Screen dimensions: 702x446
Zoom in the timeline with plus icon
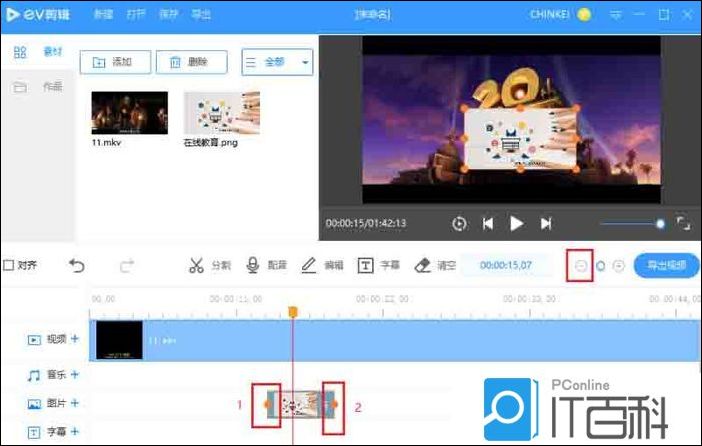click(618, 266)
